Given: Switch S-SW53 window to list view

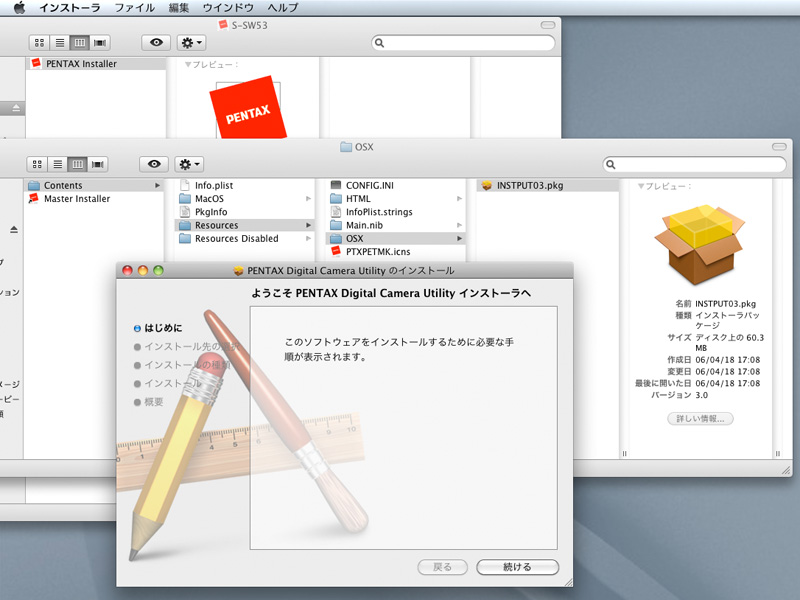Looking at the screenshot, I should [60, 43].
